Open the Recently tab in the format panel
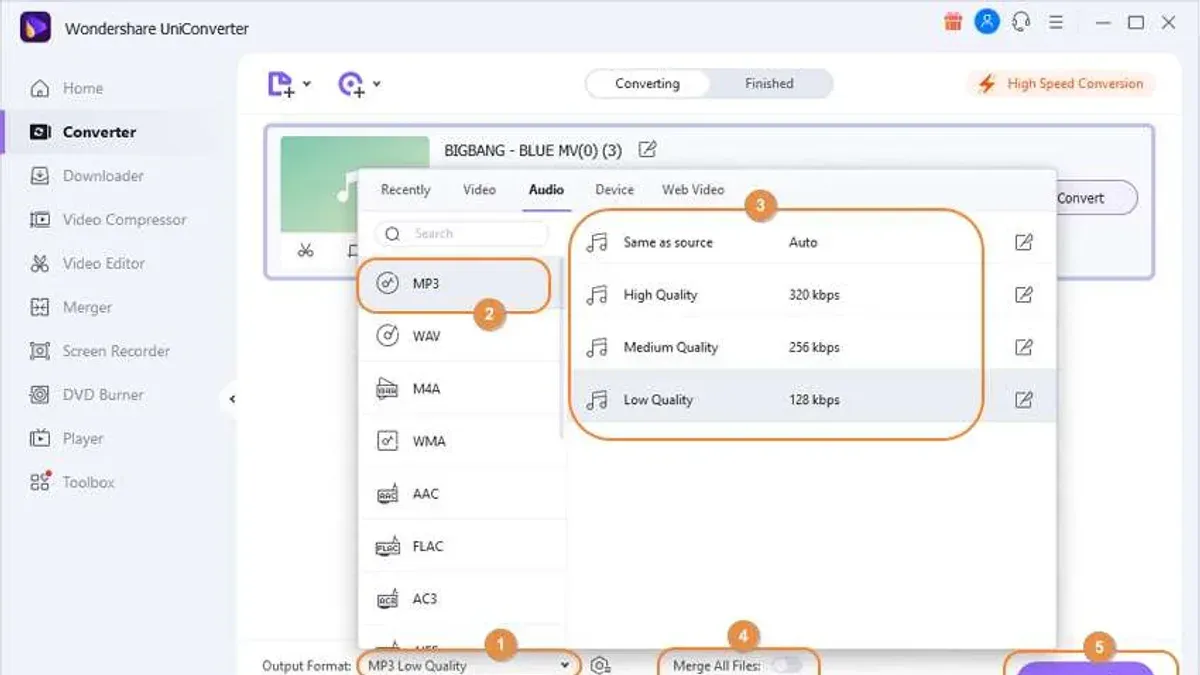Viewport: 1200px width, 675px height. tap(405, 190)
